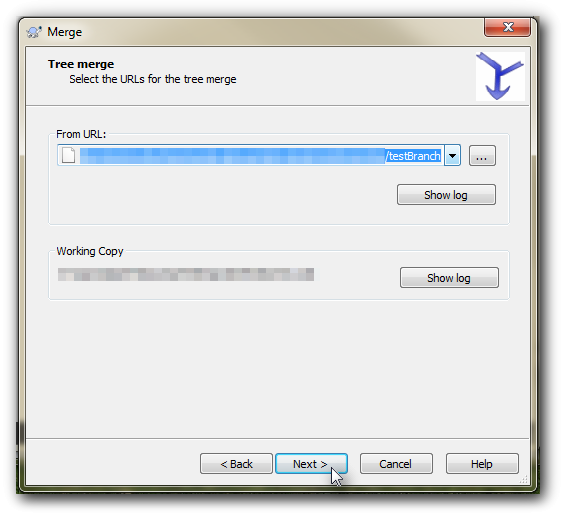Go back with the < Back button
This screenshot has height=518, width=564.
tap(236, 464)
